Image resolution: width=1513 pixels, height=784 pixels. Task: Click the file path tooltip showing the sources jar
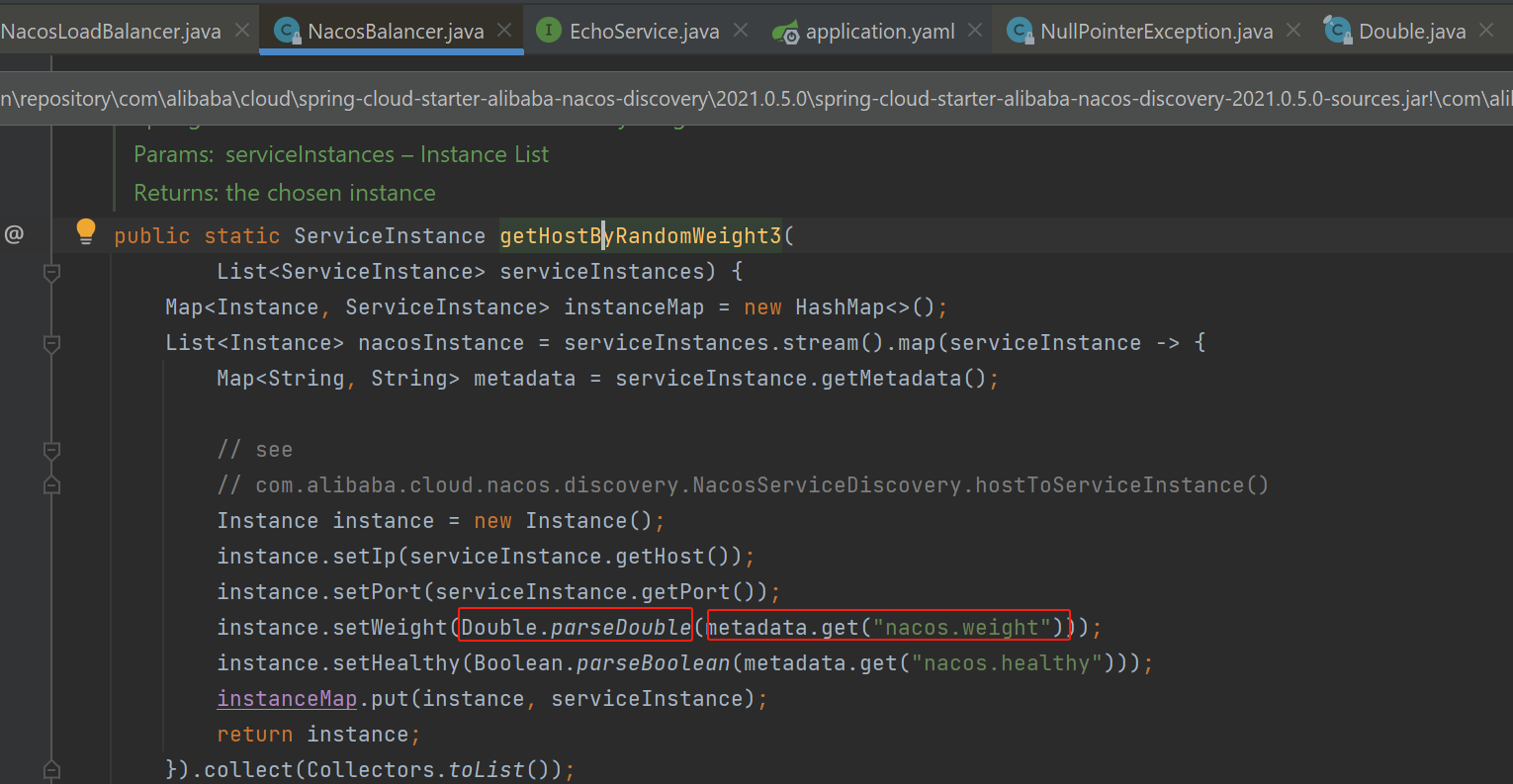(756, 99)
